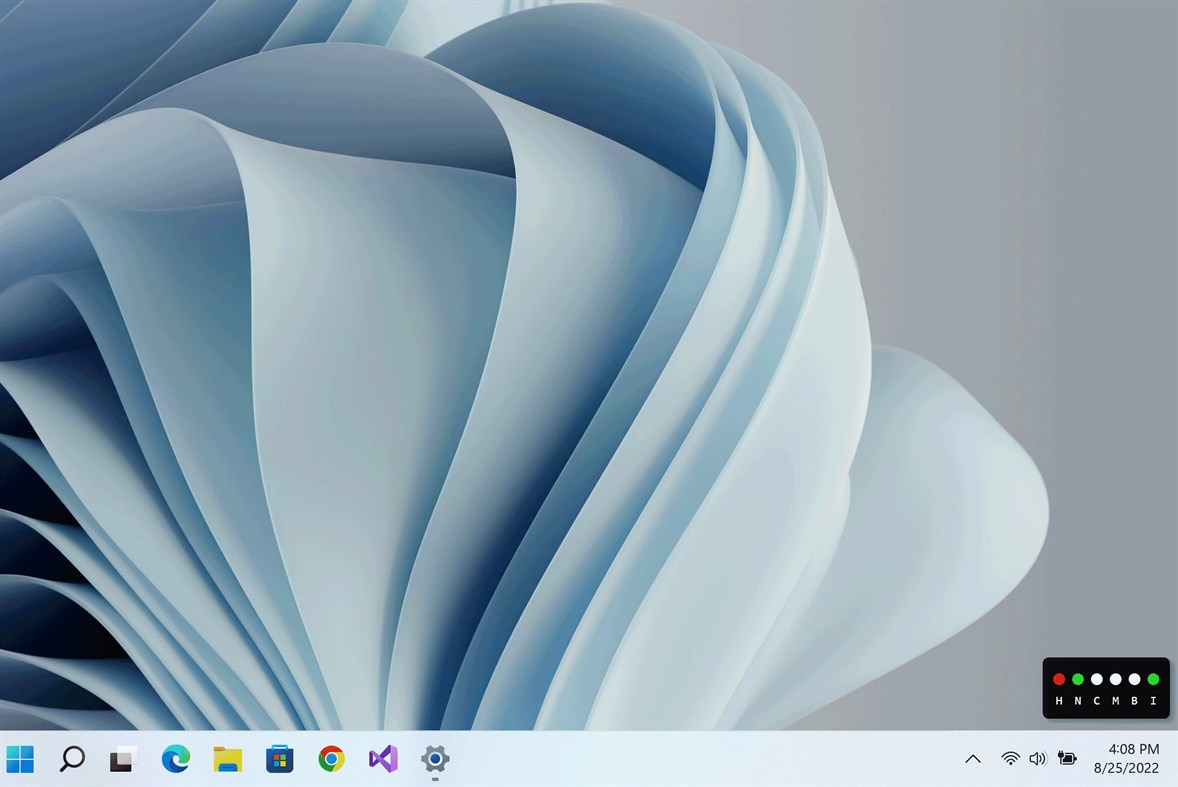The image size is (1178, 787).
Task: Open the Microsoft Store app
Action: click(279, 760)
